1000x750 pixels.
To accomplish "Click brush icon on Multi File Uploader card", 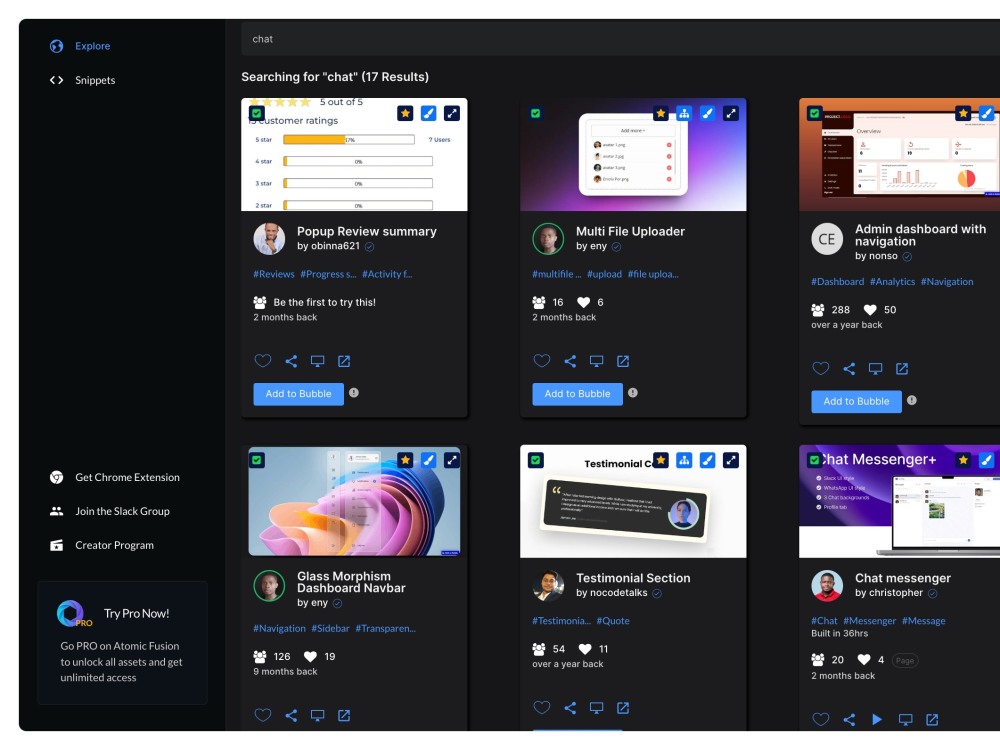I will [707, 114].
